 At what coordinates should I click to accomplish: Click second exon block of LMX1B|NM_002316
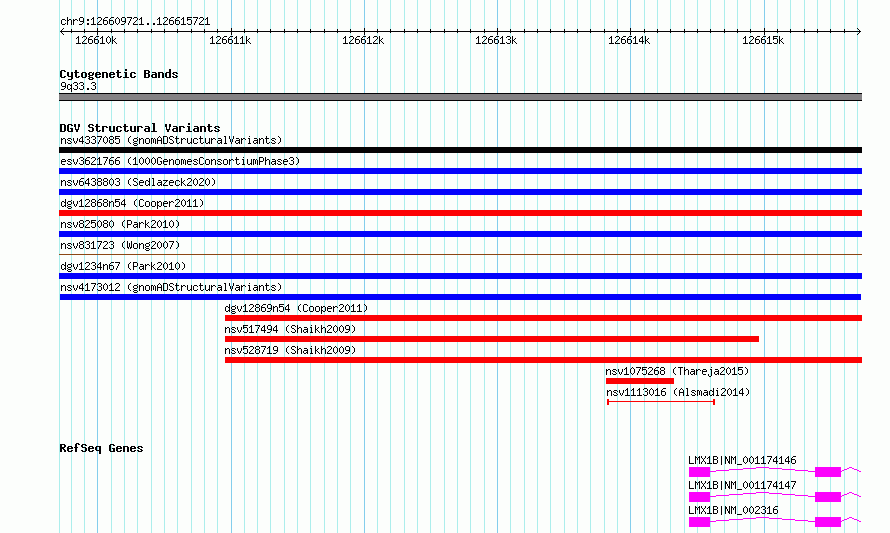[x=828, y=522]
